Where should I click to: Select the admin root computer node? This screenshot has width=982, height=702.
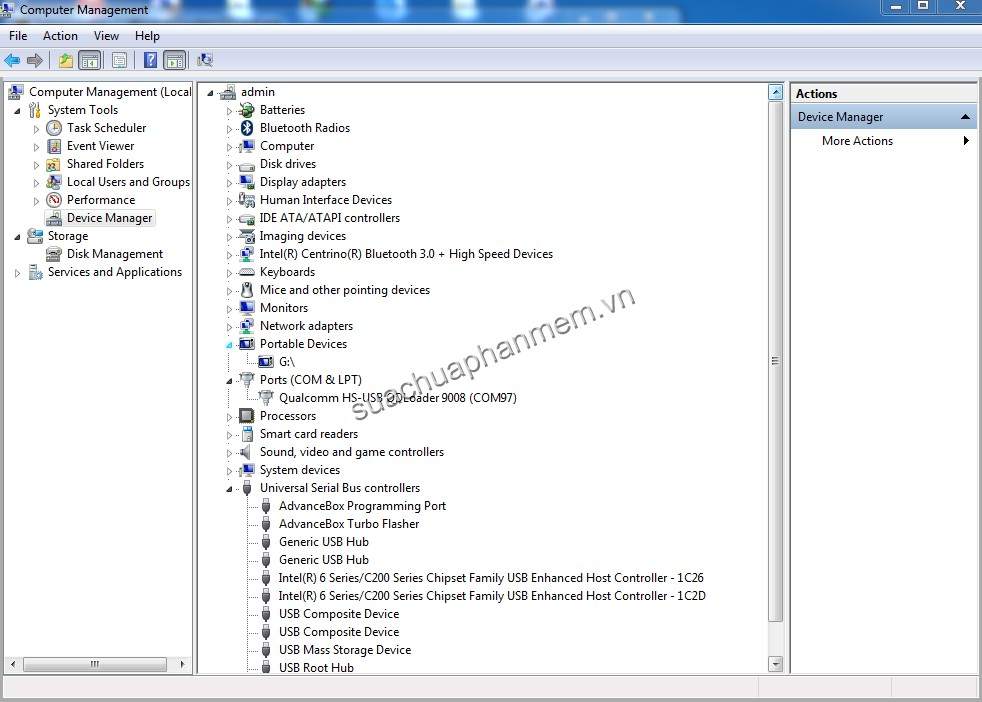257,92
